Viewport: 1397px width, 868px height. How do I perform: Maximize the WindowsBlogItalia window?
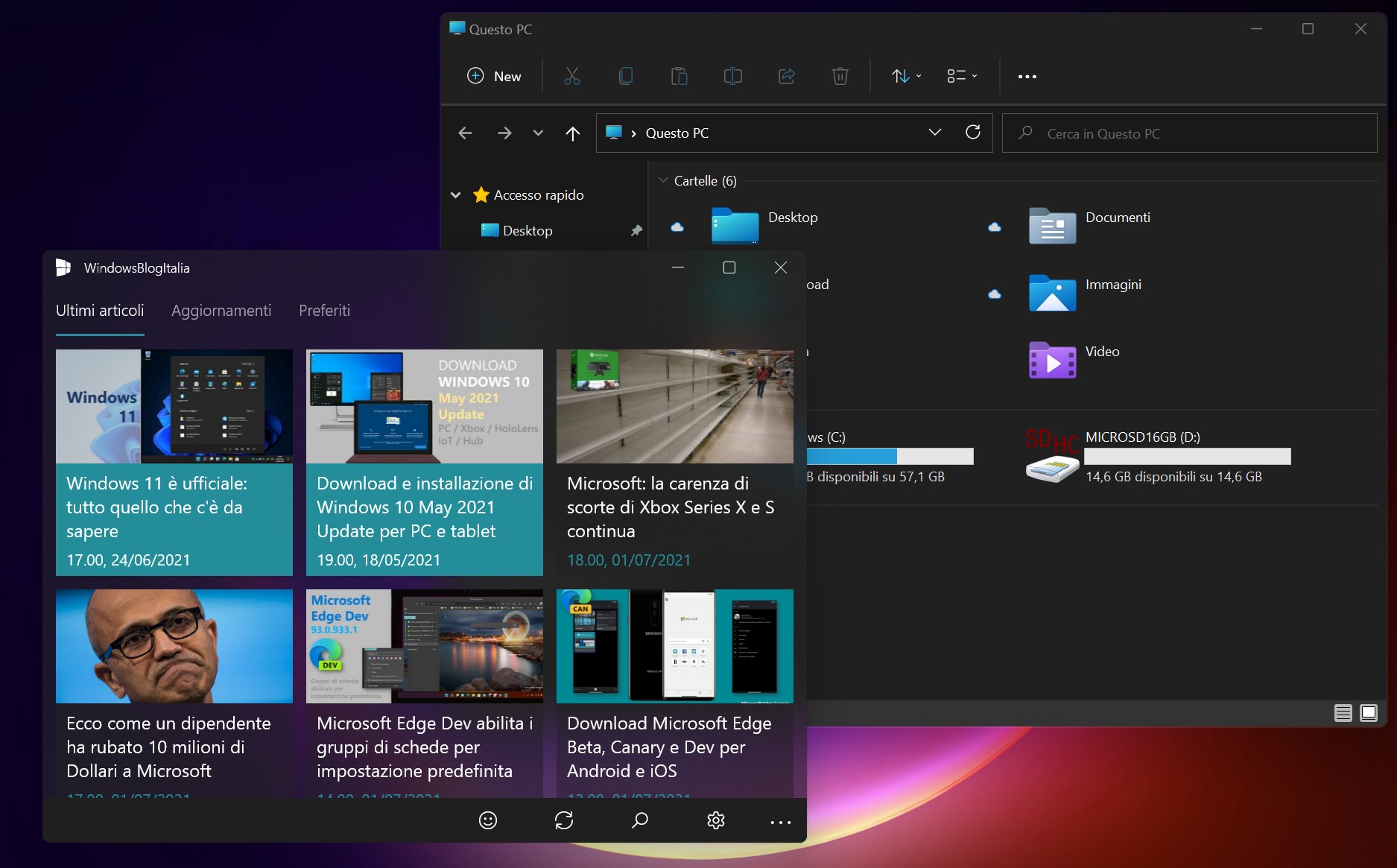[729, 267]
